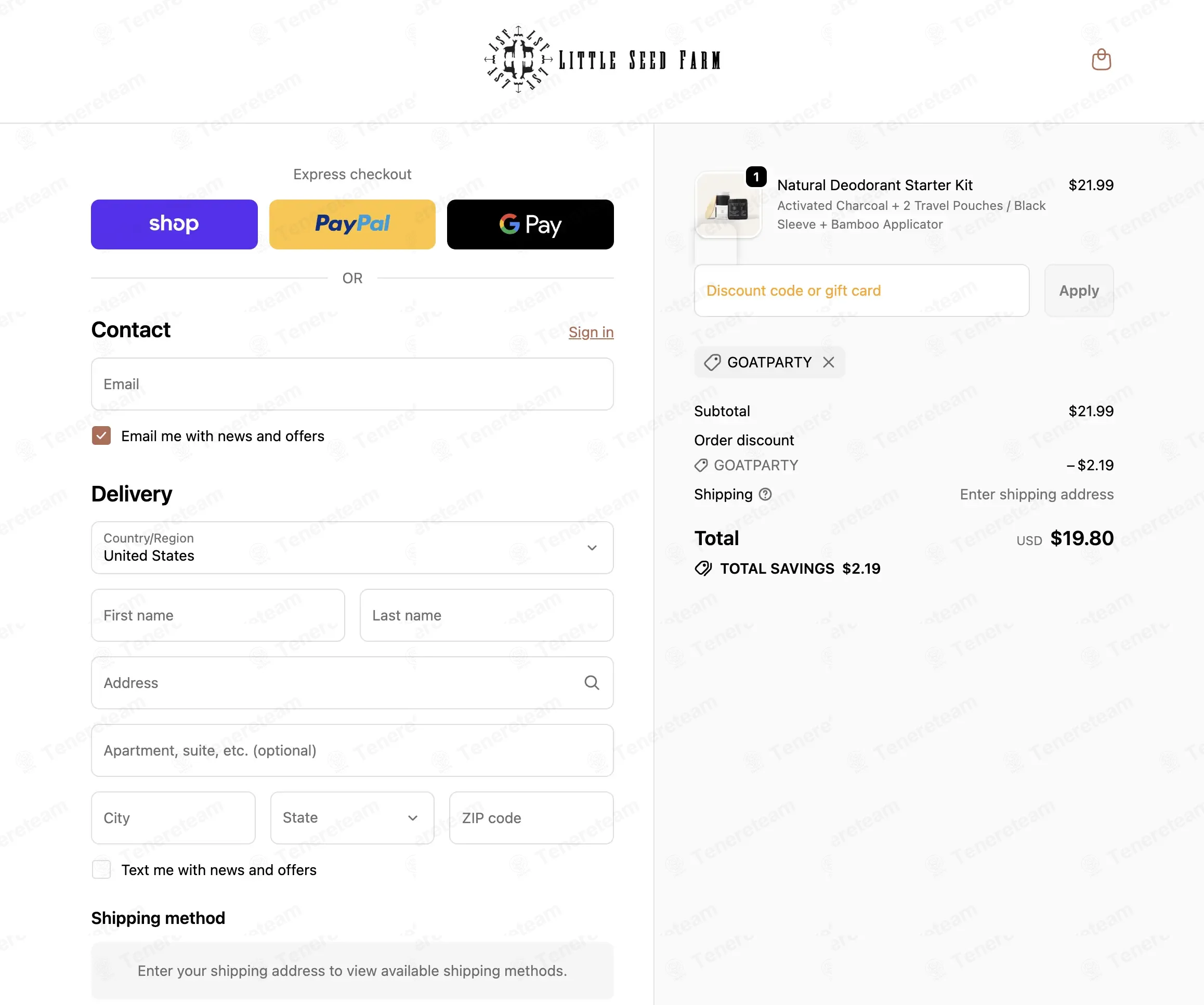Click the Address input field
1204x1005 pixels.
[352, 682]
